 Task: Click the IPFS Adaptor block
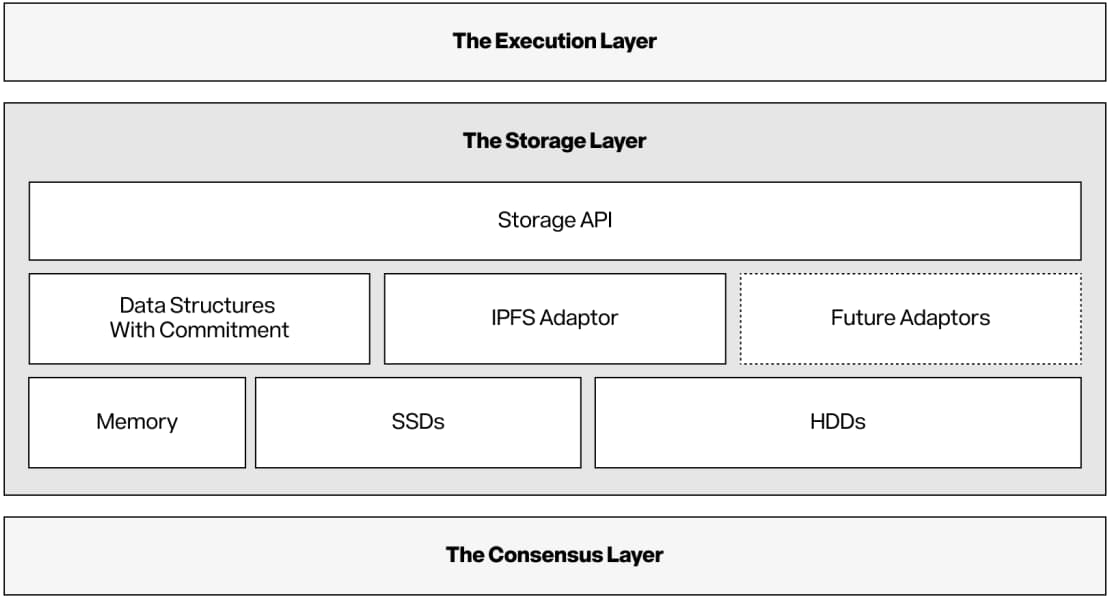coord(555,319)
